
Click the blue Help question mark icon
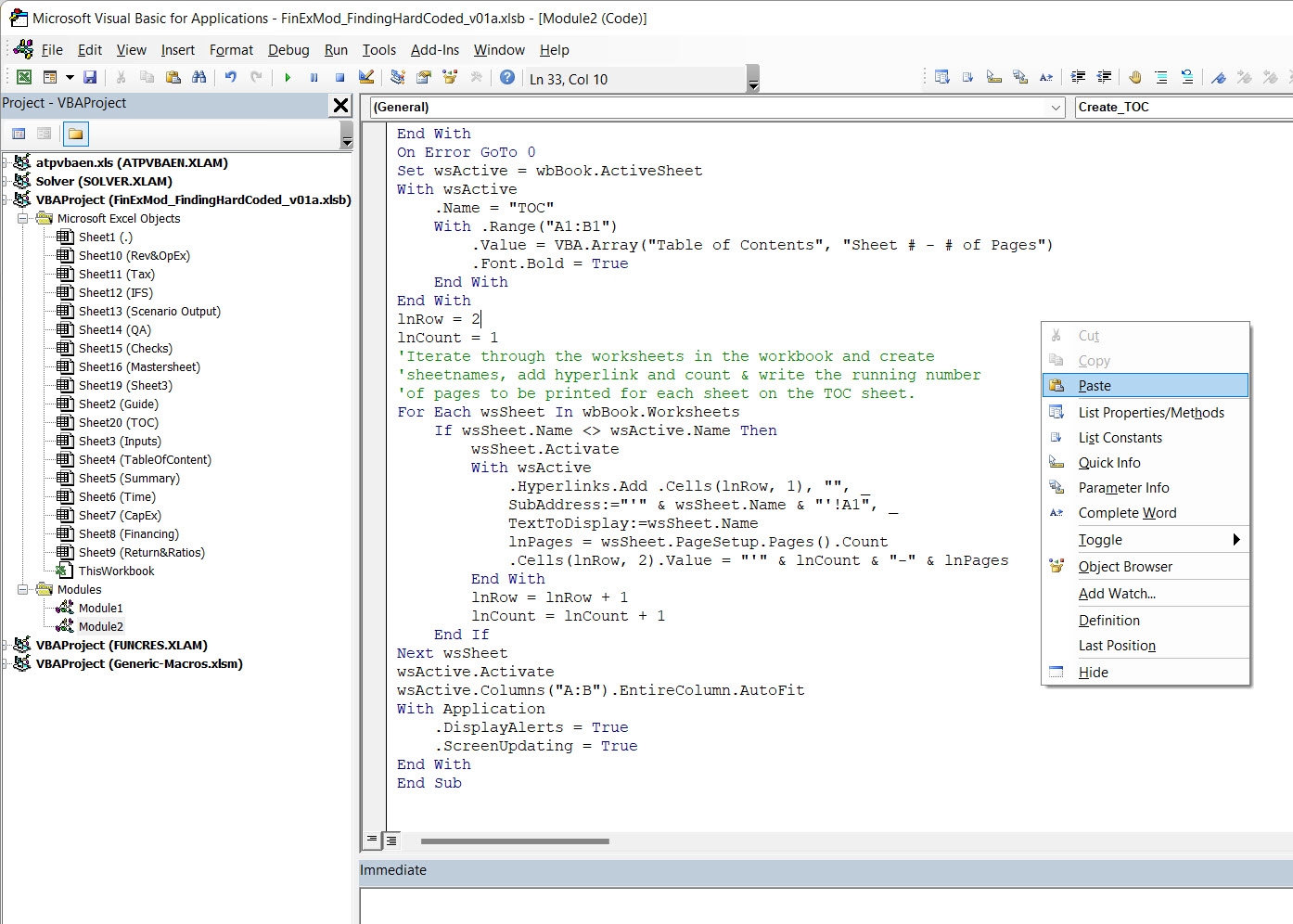tap(506, 78)
